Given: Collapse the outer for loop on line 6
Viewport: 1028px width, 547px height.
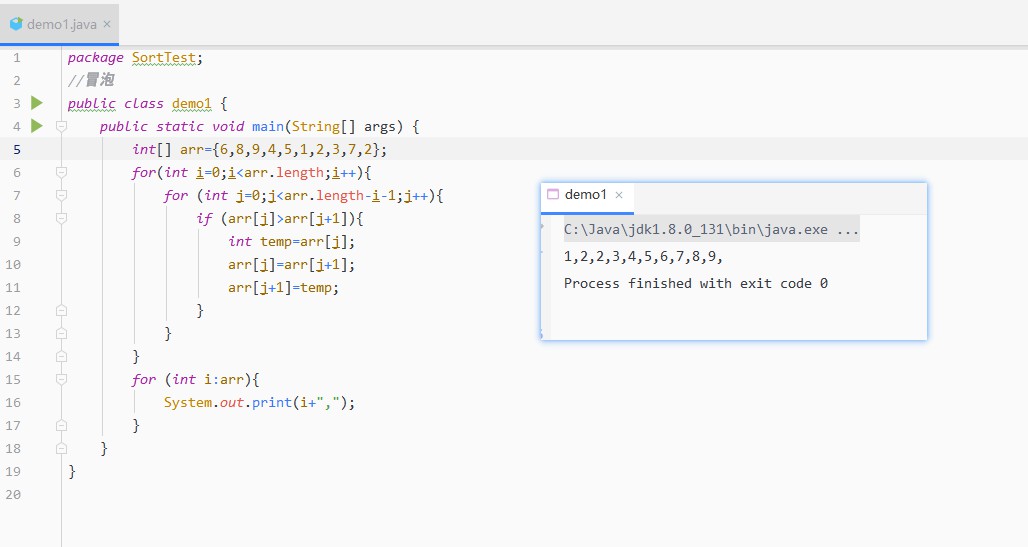Looking at the screenshot, I should pyautogui.click(x=61, y=172).
